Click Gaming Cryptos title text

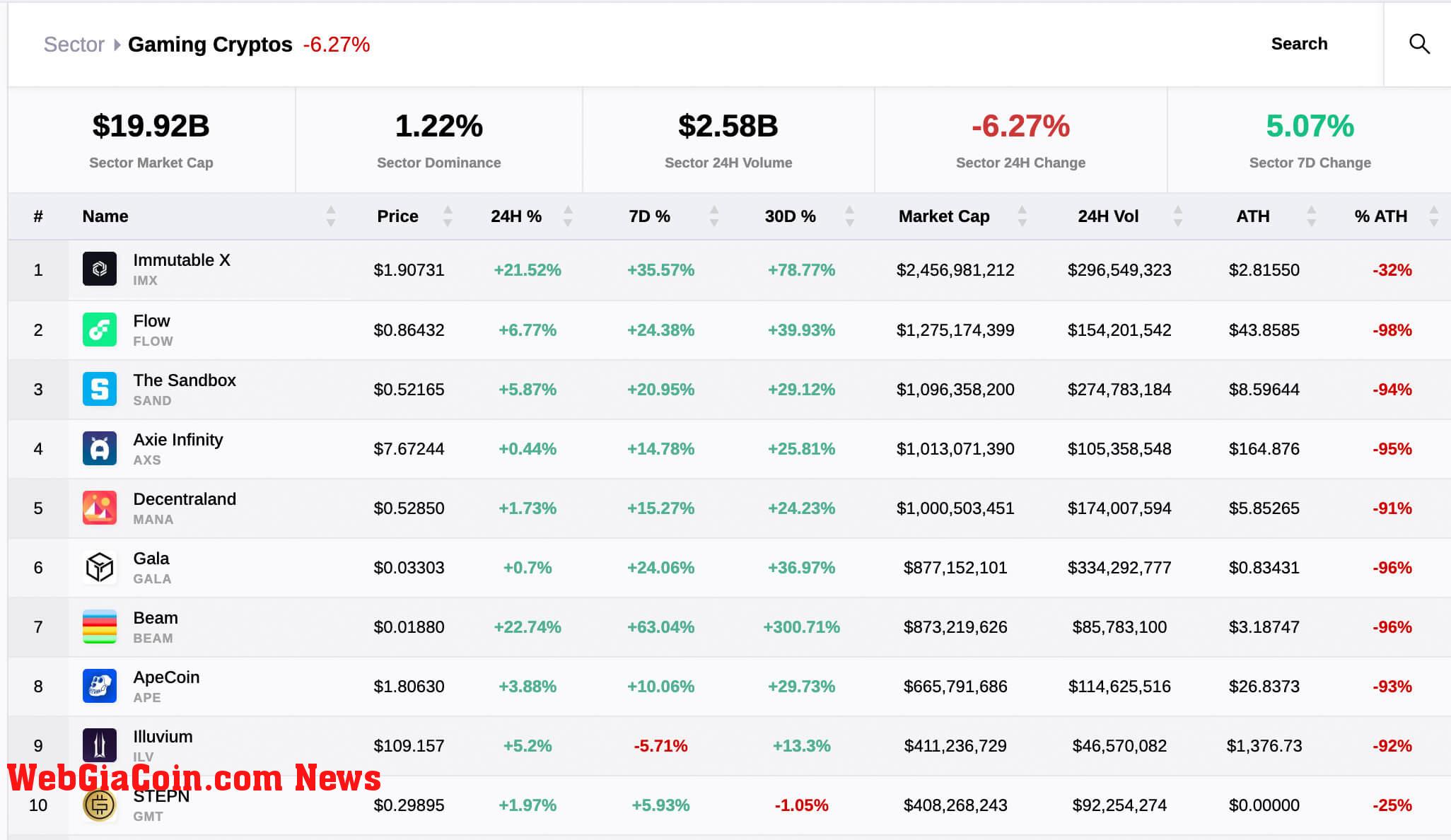coord(210,45)
